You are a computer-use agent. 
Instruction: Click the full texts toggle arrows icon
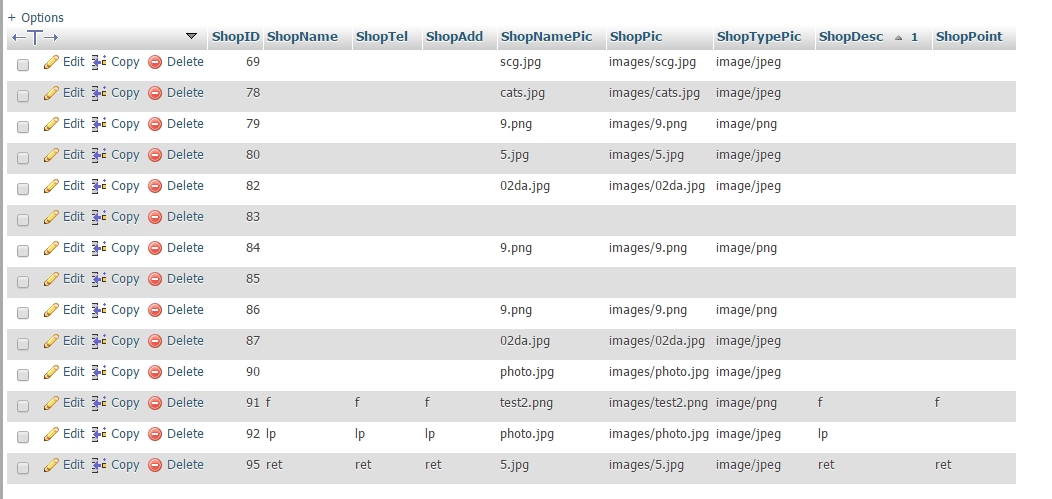click(35, 37)
